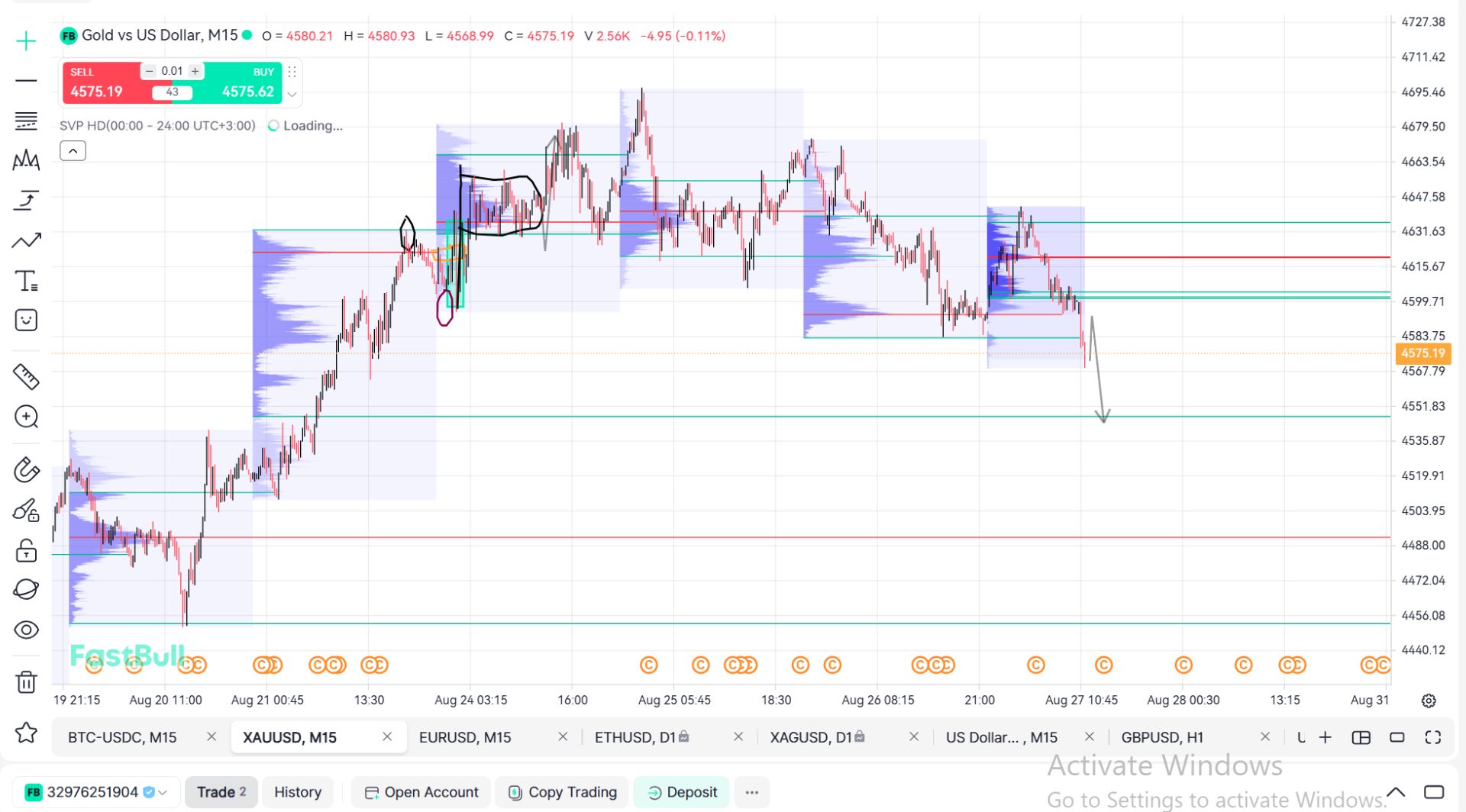This screenshot has width=1466, height=812.
Task: Open the emoji sticker tool
Action: [26, 320]
